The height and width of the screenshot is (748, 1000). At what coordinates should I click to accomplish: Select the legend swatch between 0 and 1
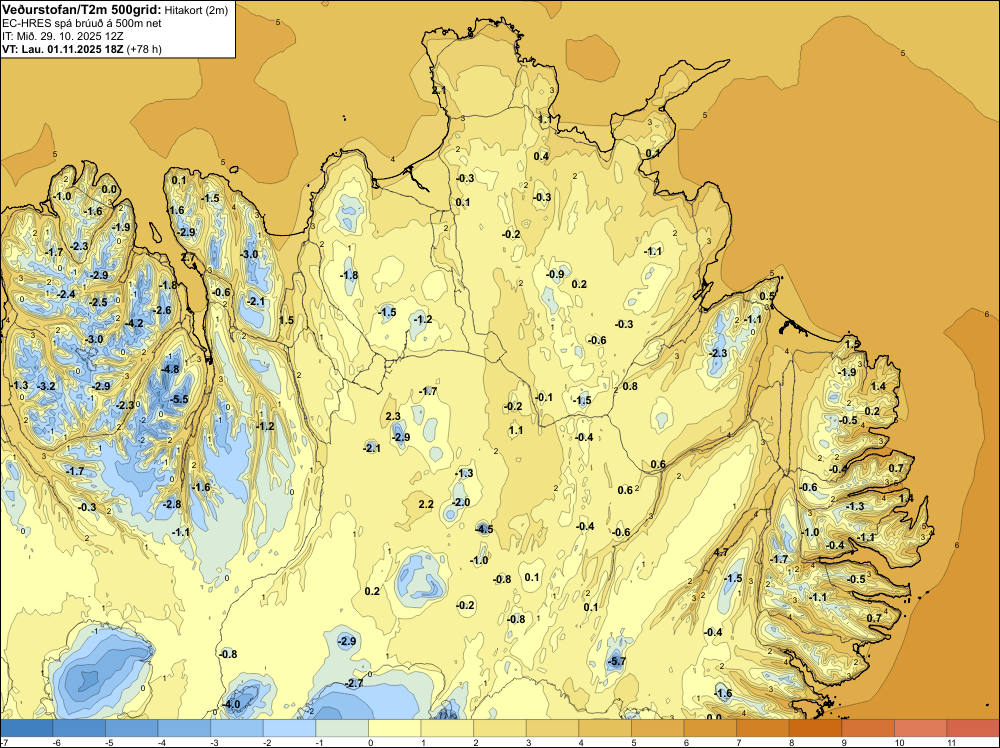tap(395, 728)
